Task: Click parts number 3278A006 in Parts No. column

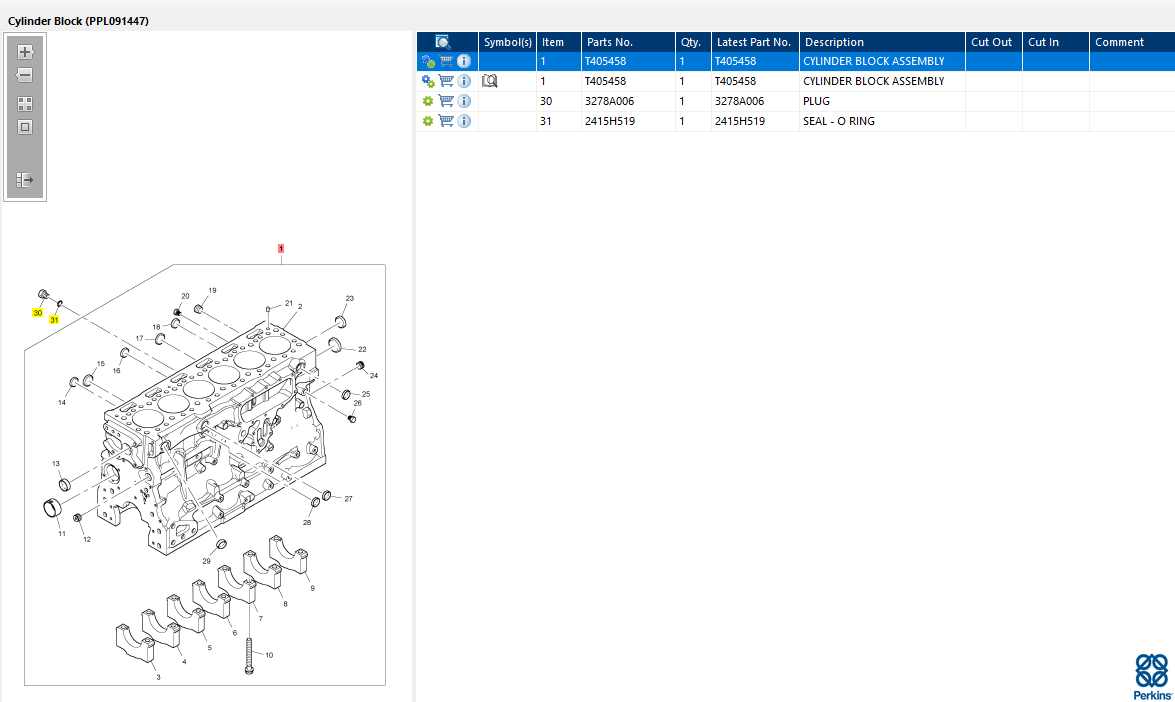Action: (x=609, y=101)
